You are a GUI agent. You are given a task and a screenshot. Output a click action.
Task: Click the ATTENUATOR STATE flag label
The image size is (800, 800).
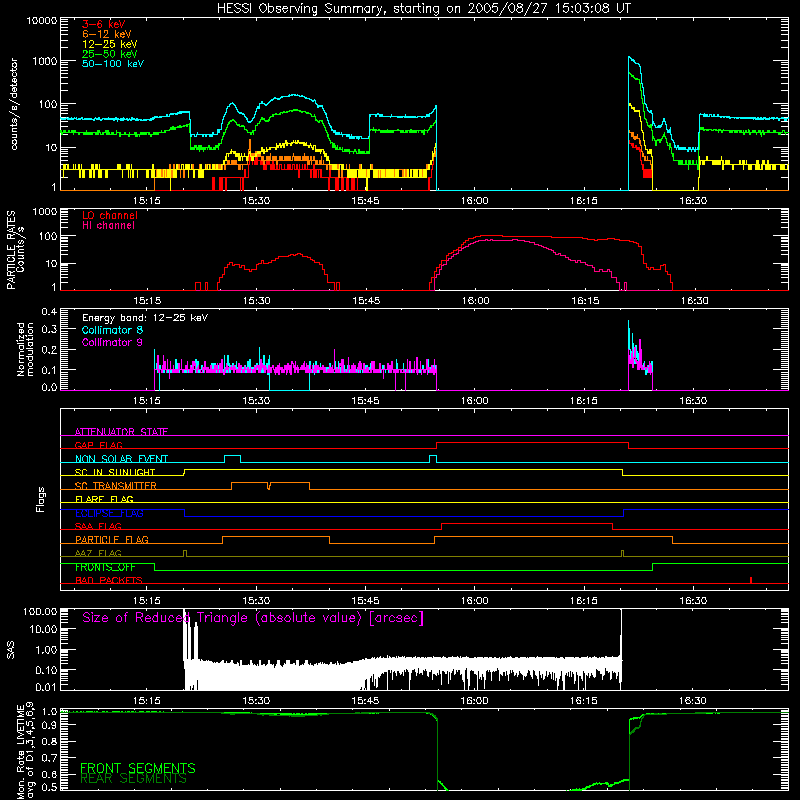[x=121, y=432]
